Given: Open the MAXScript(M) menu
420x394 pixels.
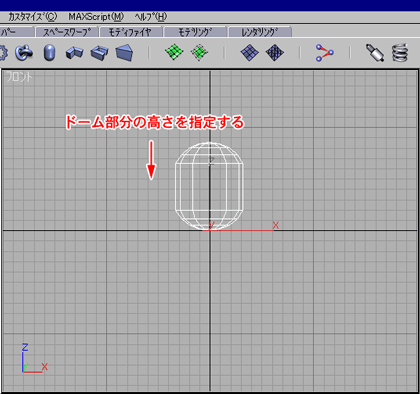Looking at the screenshot, I should coord(96,17).
